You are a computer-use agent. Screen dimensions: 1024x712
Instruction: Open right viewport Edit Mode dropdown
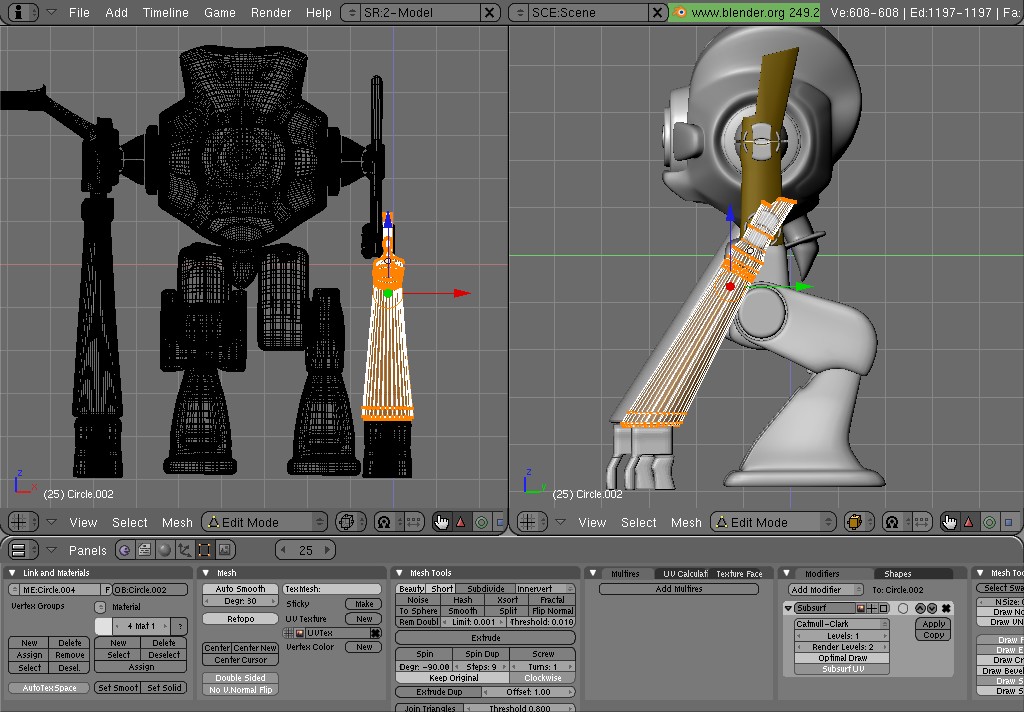[773, 522]
